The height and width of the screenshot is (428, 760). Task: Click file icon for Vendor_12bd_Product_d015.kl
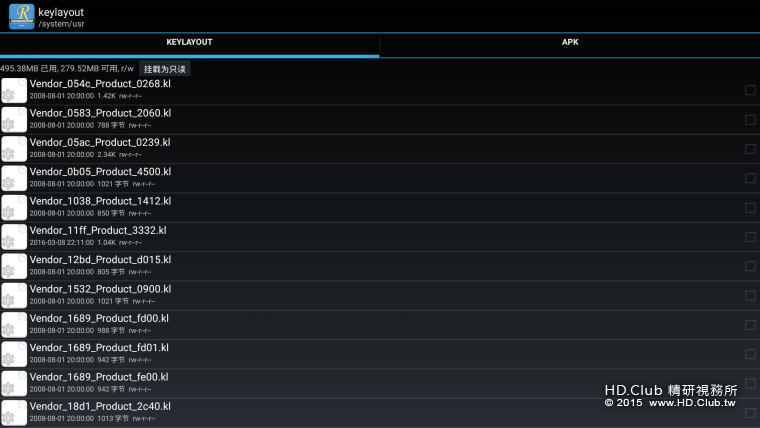click(x=14, y=266)
